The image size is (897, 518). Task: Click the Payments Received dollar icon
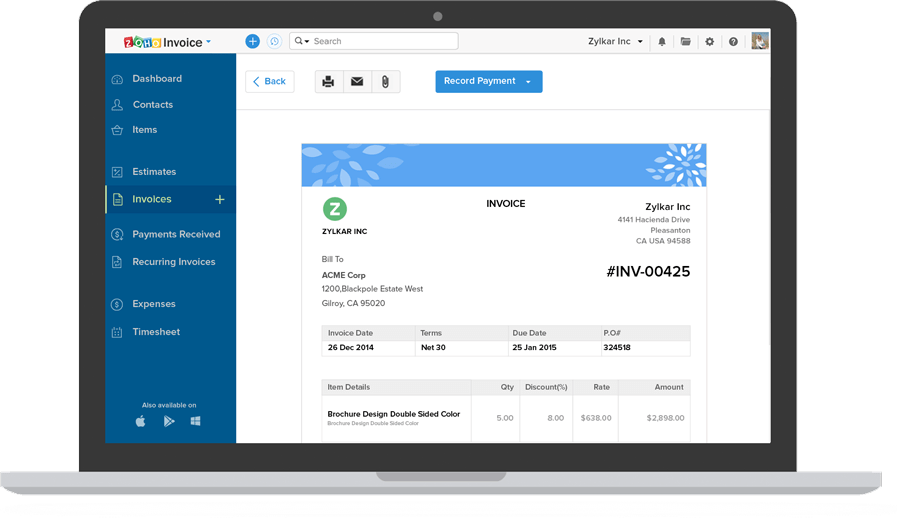(117, 234)
